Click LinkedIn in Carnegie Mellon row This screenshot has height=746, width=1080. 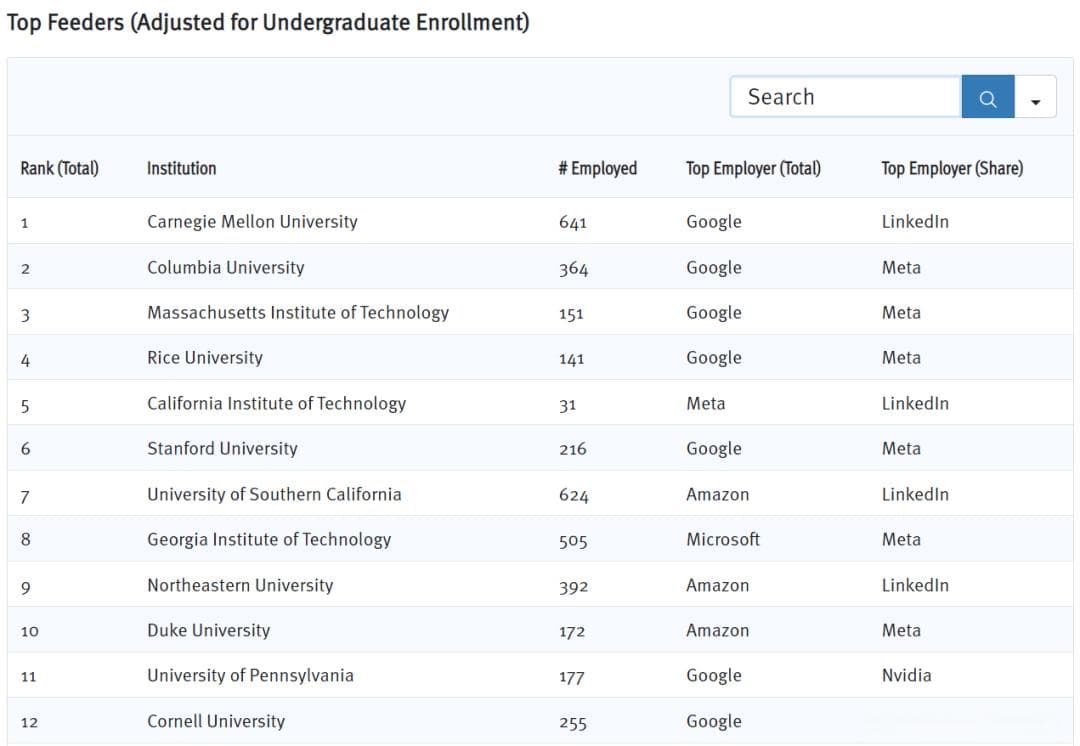(915, 222)
